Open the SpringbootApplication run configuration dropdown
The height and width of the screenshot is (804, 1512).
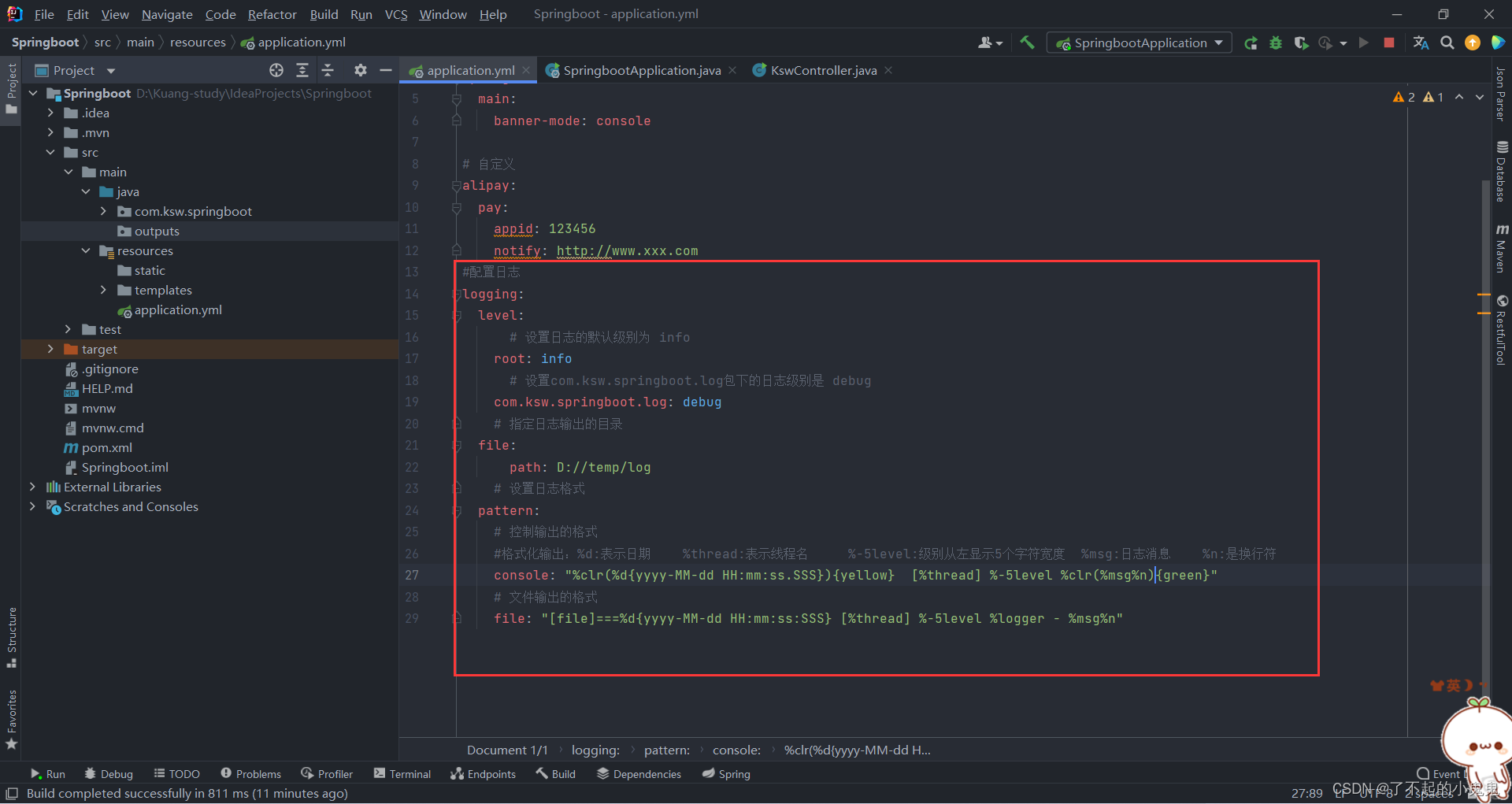pyautogui.click(x=1139, y=43)
